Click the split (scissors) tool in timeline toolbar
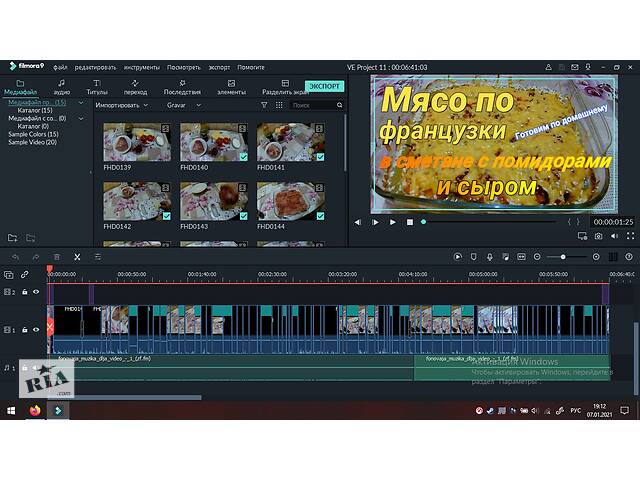Viewport: 640px width, 480px height. pos(79,257)
